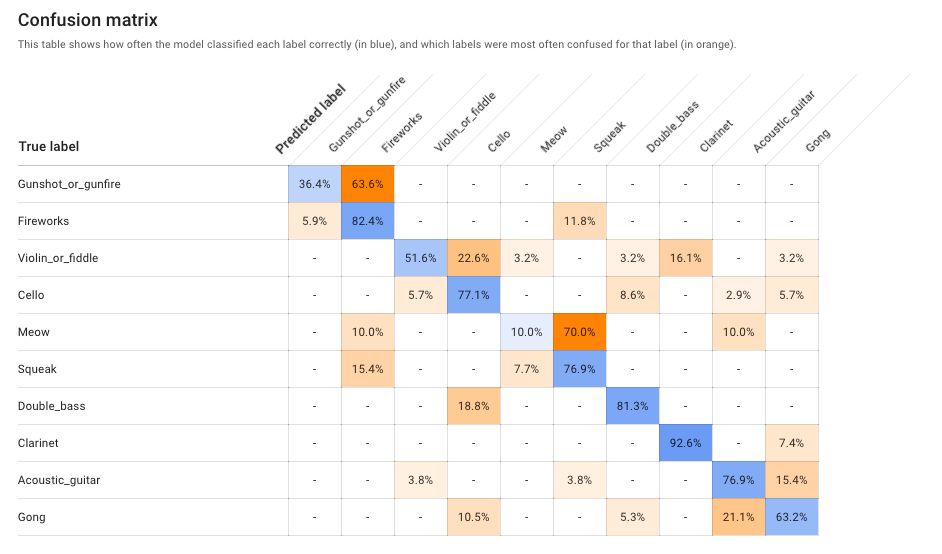Click the Clarinet predicted column header
This screenshot has height=554, width=942.
coord(716,135)
